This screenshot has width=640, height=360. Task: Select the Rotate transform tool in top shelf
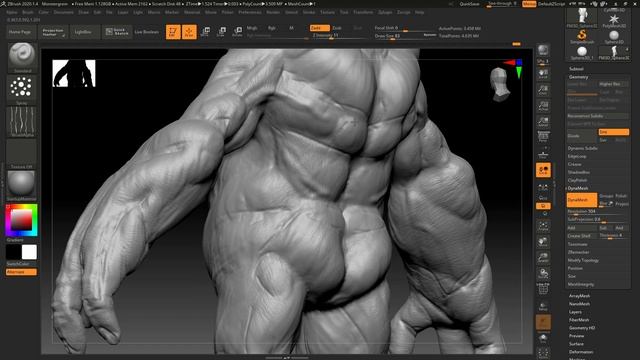pyautogui.click(x=237, y=32)
